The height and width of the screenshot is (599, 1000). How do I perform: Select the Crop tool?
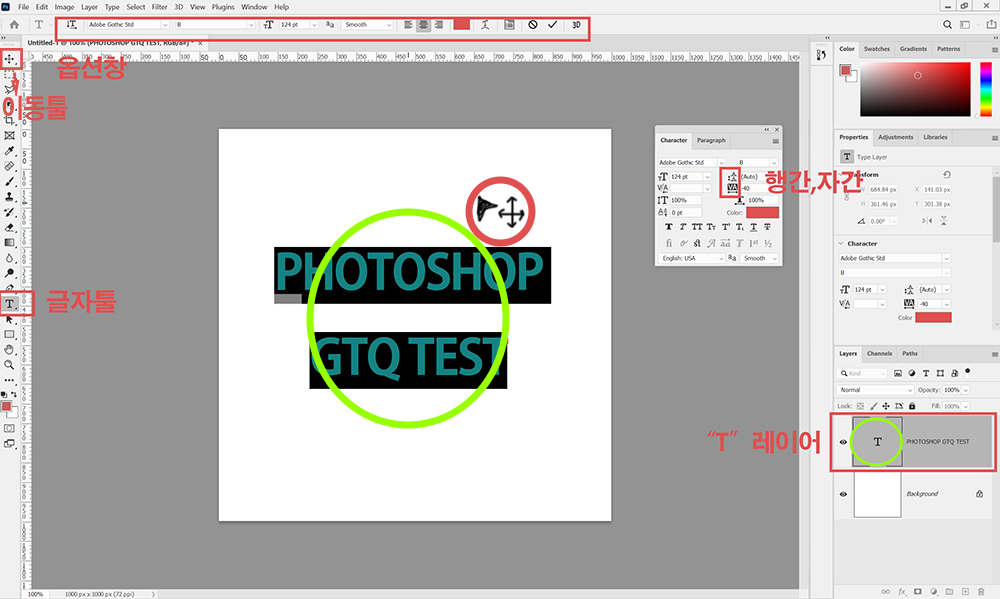coord(9,120)
